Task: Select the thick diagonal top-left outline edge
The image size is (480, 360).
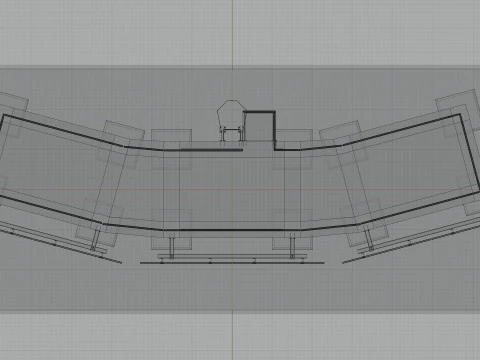Action: click(63, 131)
